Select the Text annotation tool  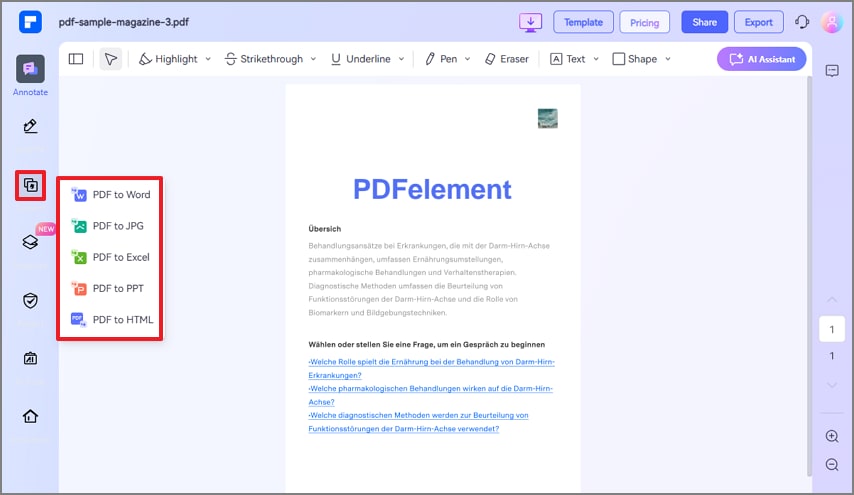point(568,59)
